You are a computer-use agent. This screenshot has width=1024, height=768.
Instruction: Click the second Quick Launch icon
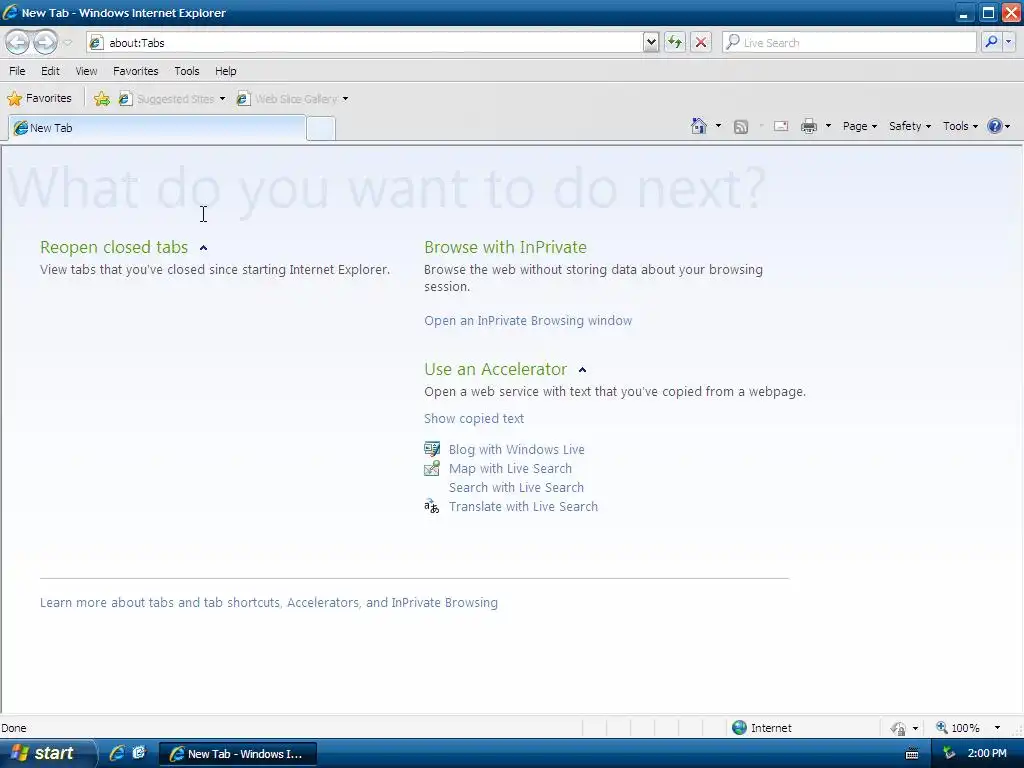coord(139,753)
